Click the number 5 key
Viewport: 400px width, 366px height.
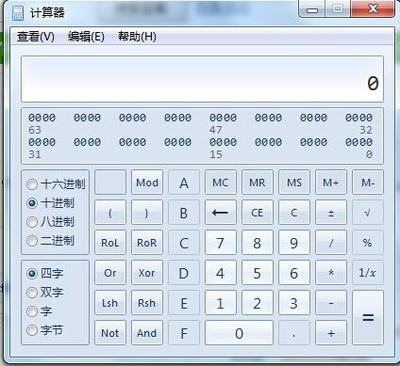(x=257, y=273)
